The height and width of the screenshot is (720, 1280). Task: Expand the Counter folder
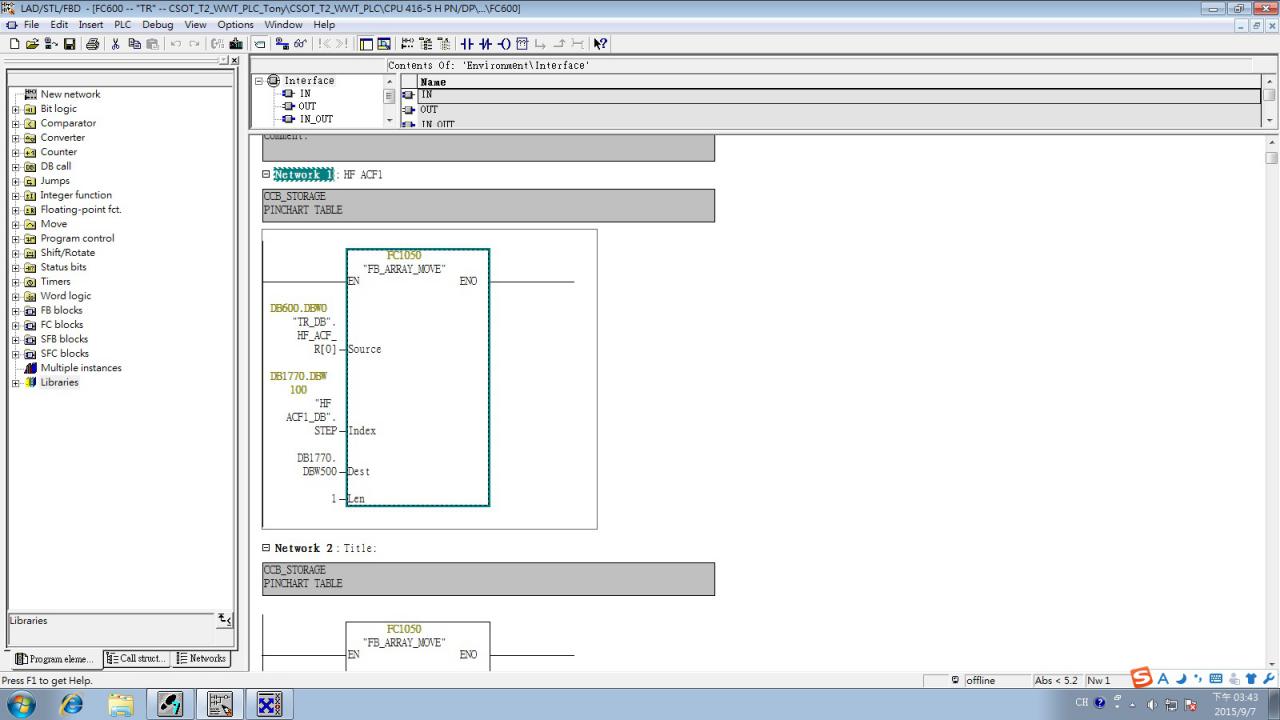tap(15, 152)
